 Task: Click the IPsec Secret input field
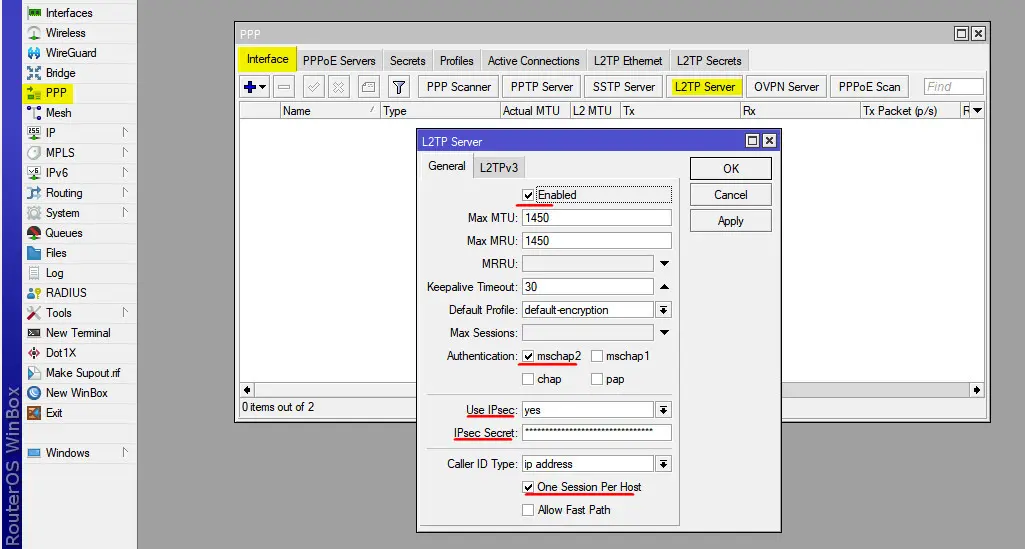[x=596, y=433]
